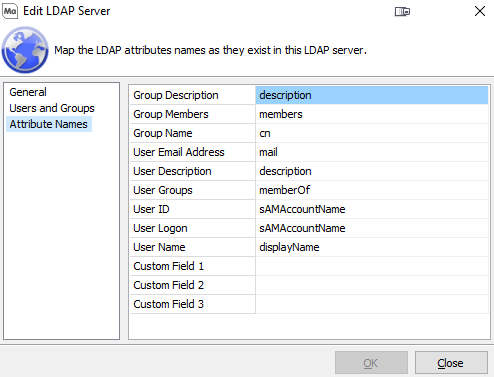Click the OK button
The height and width of the screenshot is (377, 494).
point(371,363)
